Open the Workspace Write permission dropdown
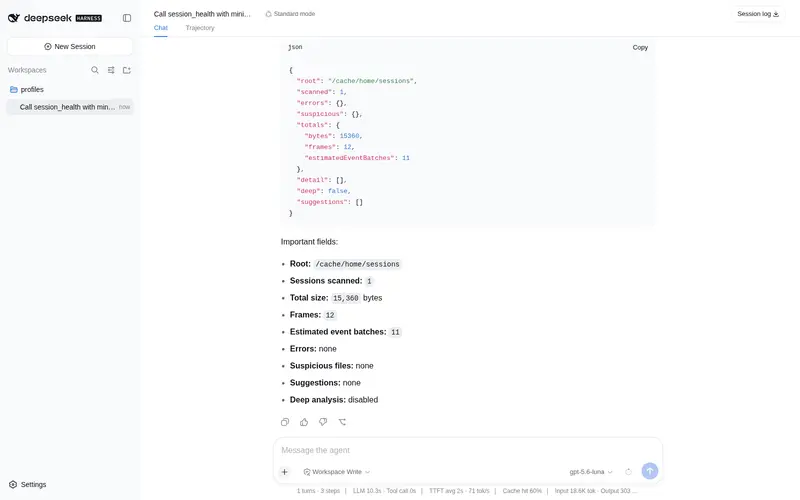The width and height of the screenshot is (800, 500). (x=337, y=472)
